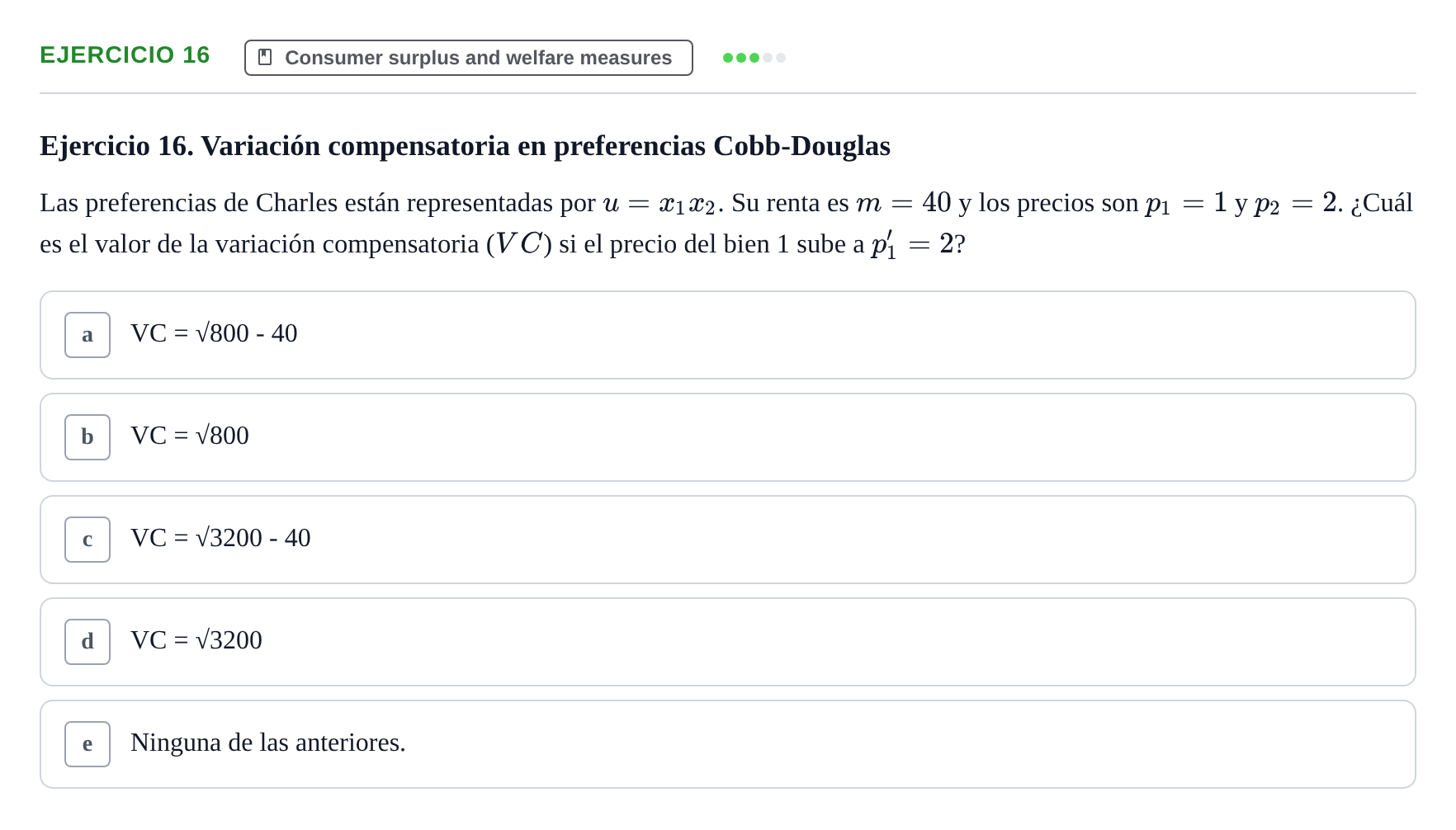Choose letter box e option
The image size is (1456, 830).
coord(87,744)
